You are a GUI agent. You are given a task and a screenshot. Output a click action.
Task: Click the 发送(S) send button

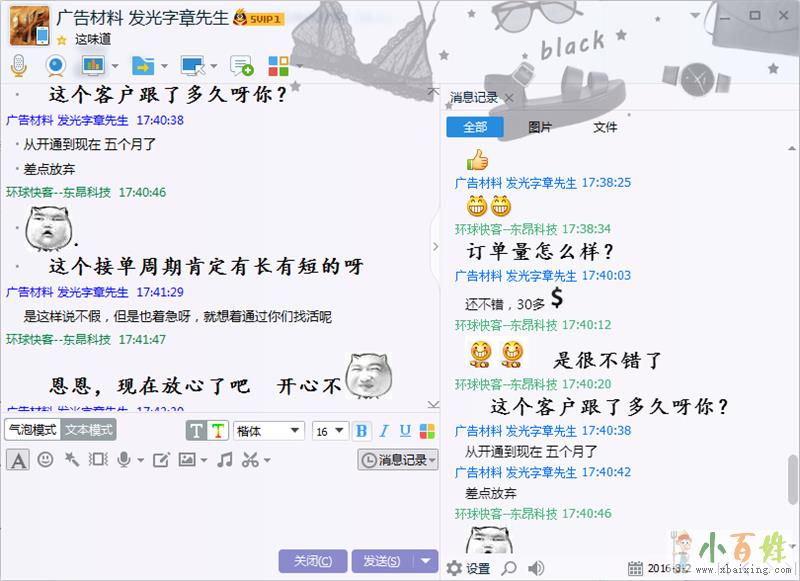click(381, 561)
